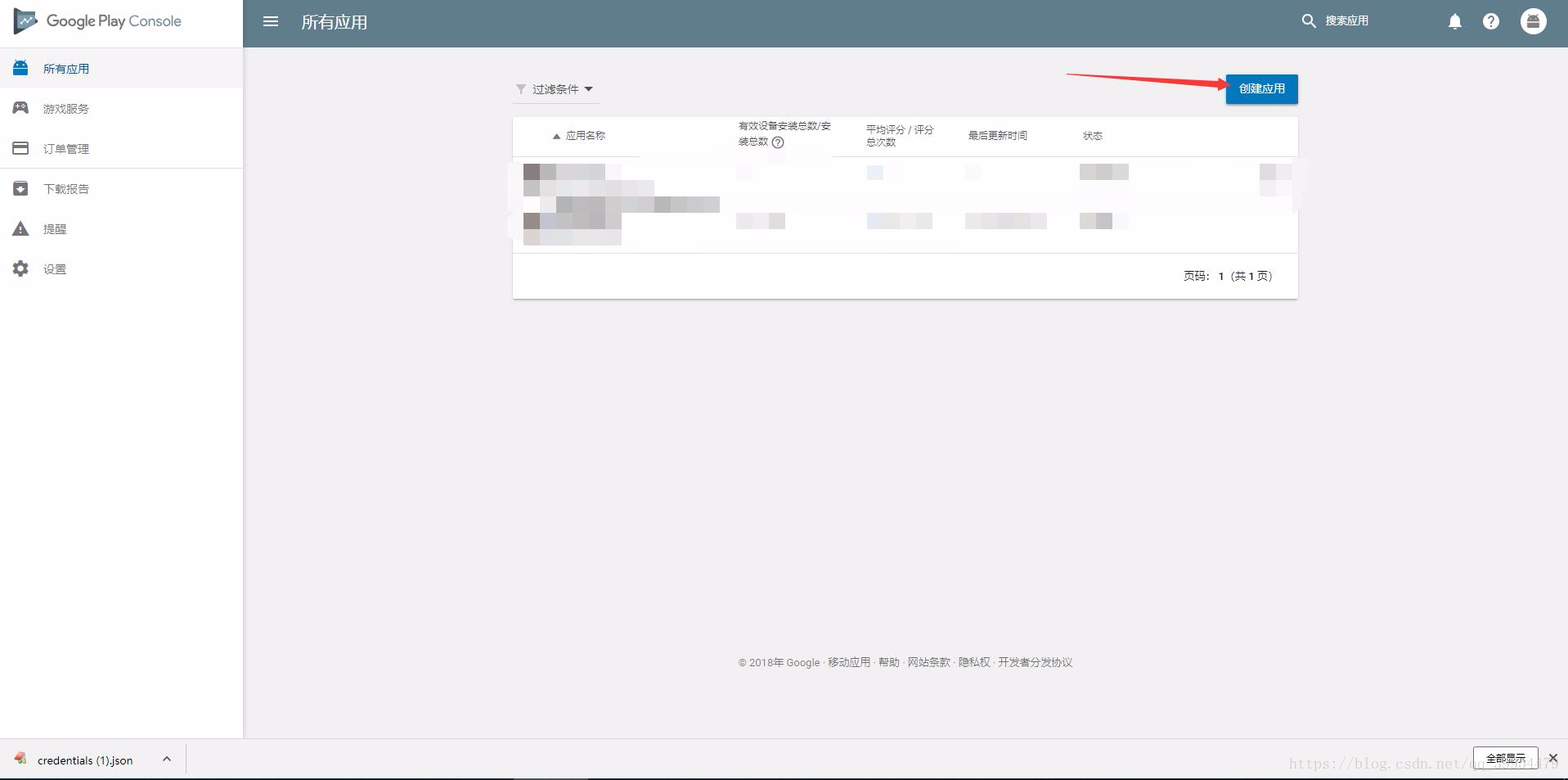Image resolution: width=1568 pixels, height=780 pixels.
Task: Click the 所有应用 page title
Action: [x=335, y=22]
